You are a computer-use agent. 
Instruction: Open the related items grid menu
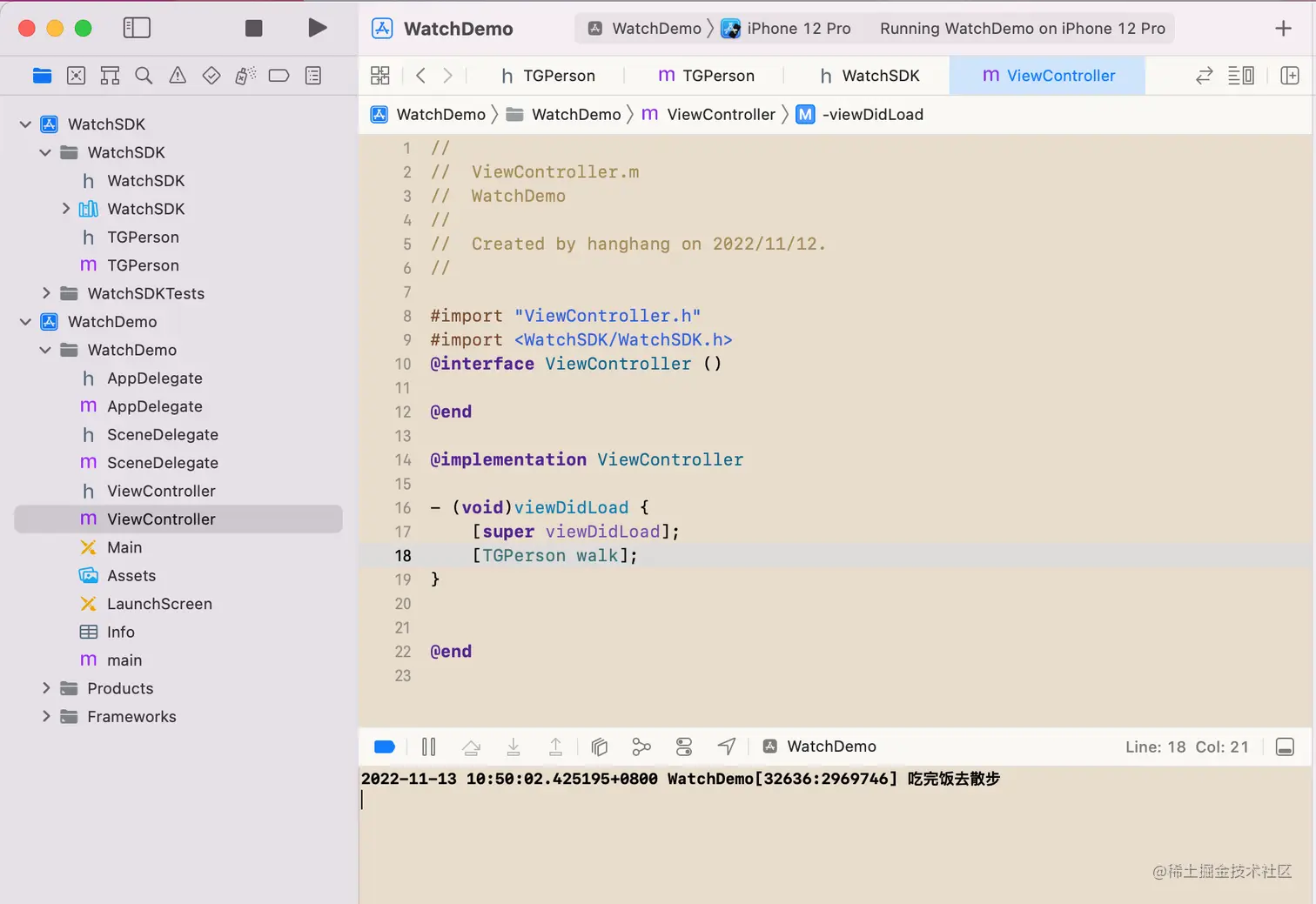pyautogui.click(x=380, y=76)
